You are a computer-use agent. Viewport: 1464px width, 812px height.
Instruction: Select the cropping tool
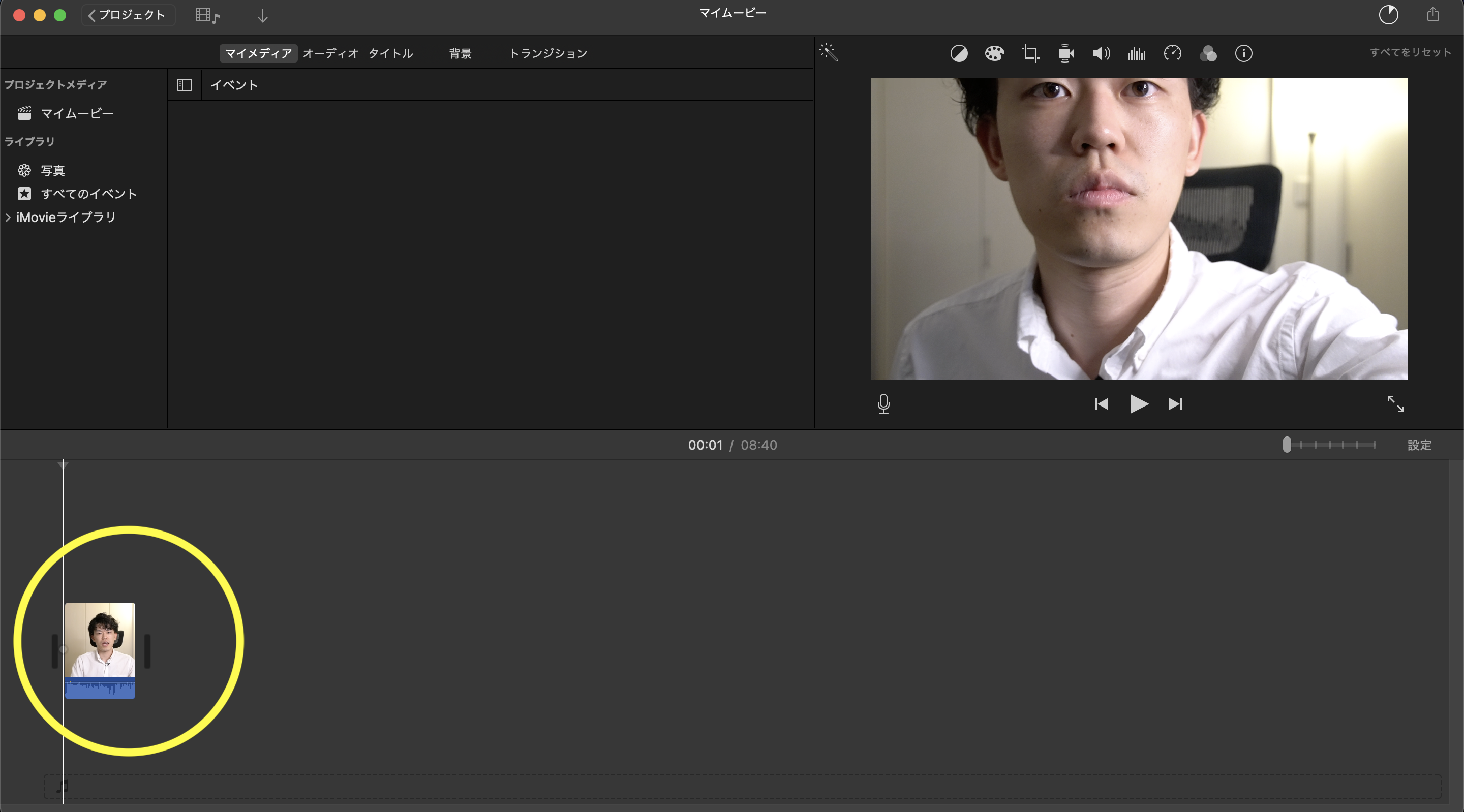click(1030, 53)
